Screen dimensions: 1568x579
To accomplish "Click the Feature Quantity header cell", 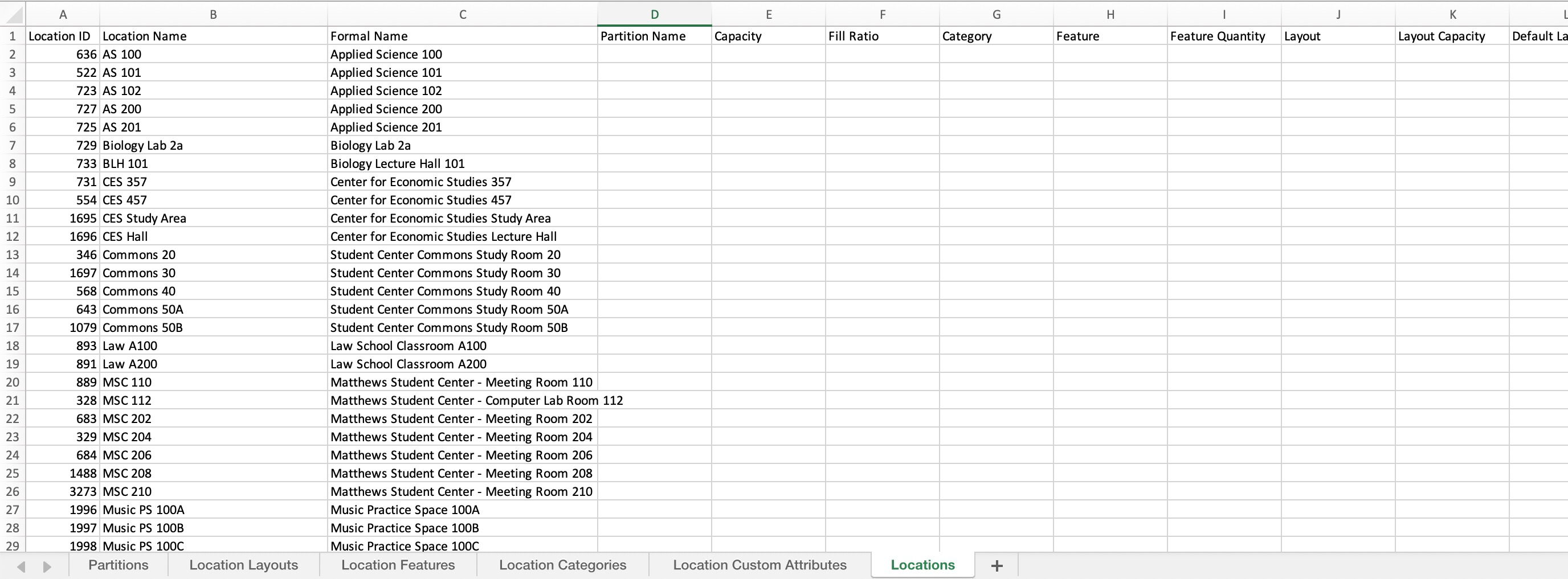I will [x=1224, y=36].
